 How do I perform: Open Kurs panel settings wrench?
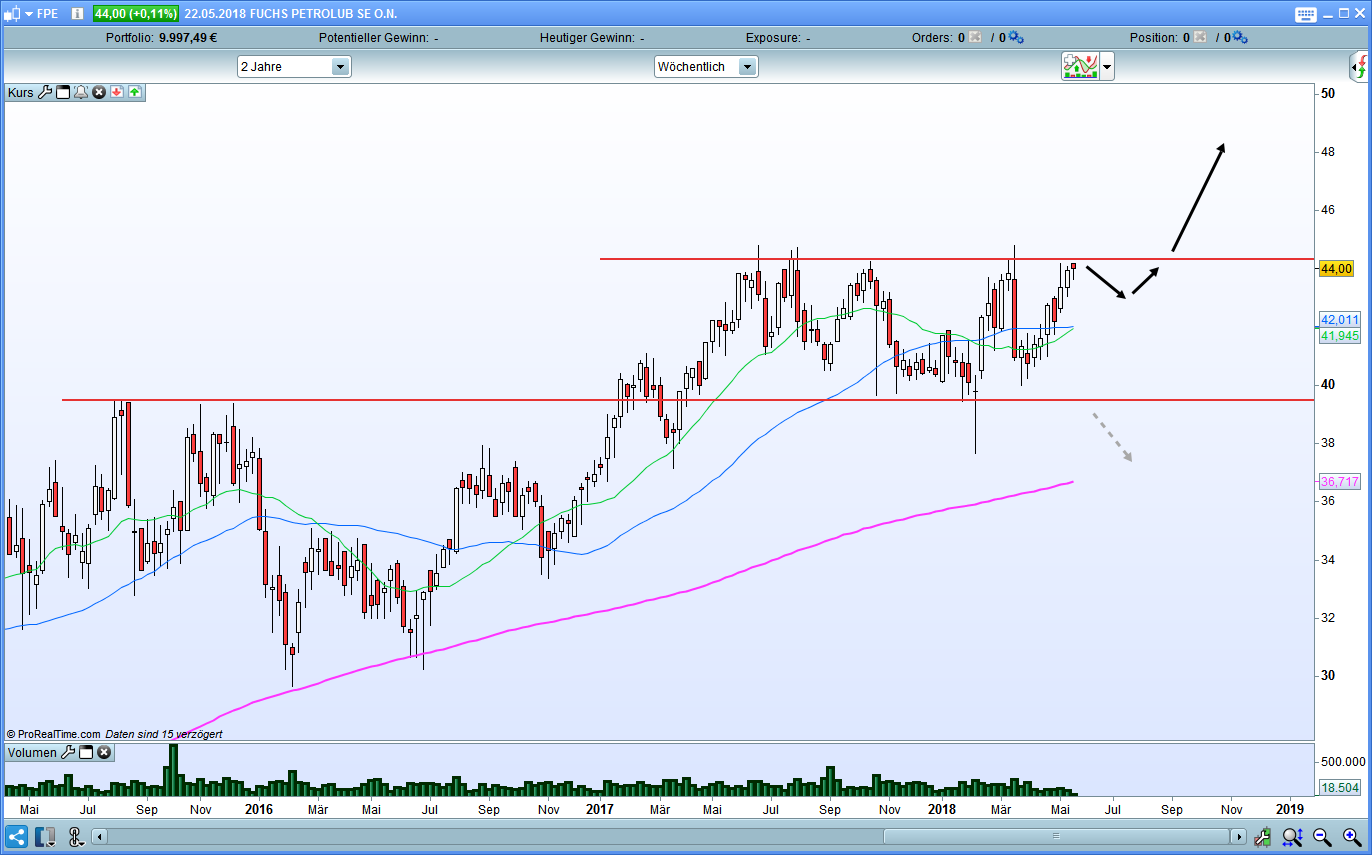pos(45,93)
